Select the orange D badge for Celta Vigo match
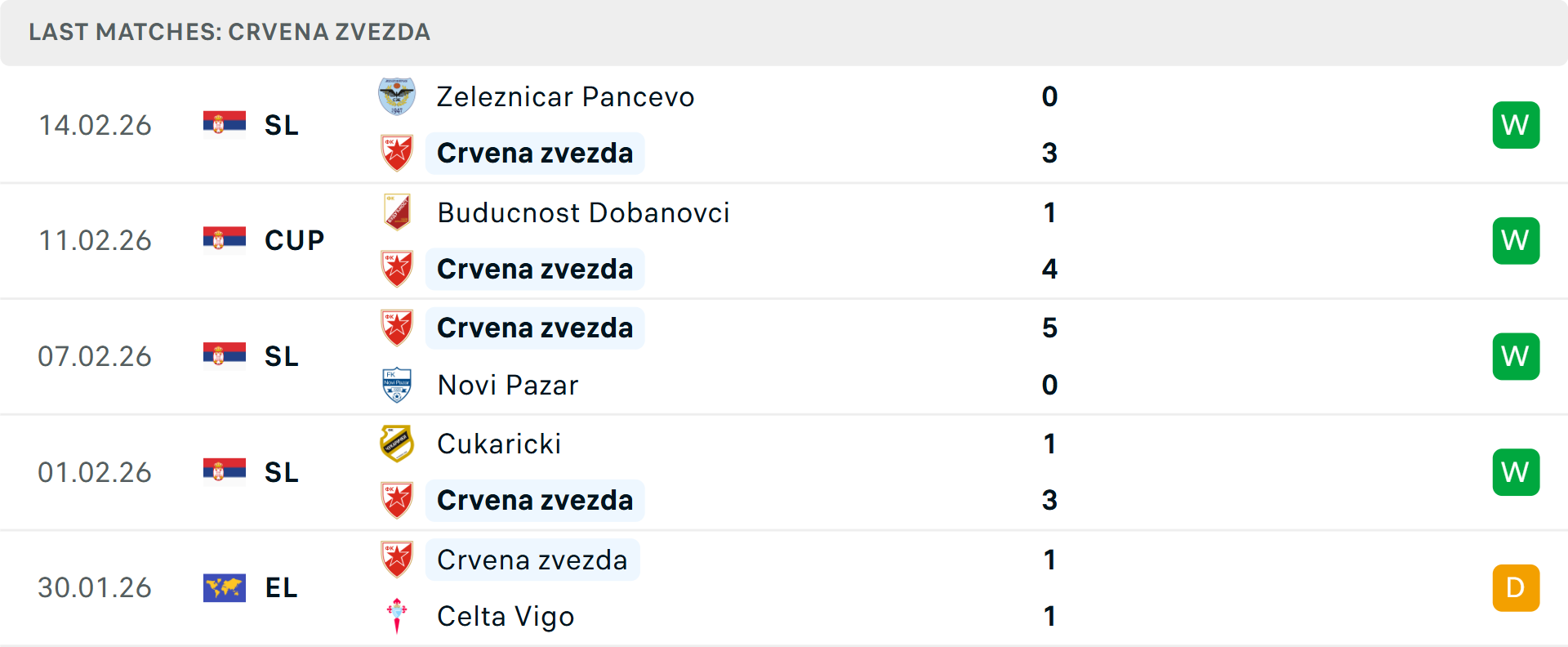Viewport: 1568px width, 647px height. (1516, 587)
